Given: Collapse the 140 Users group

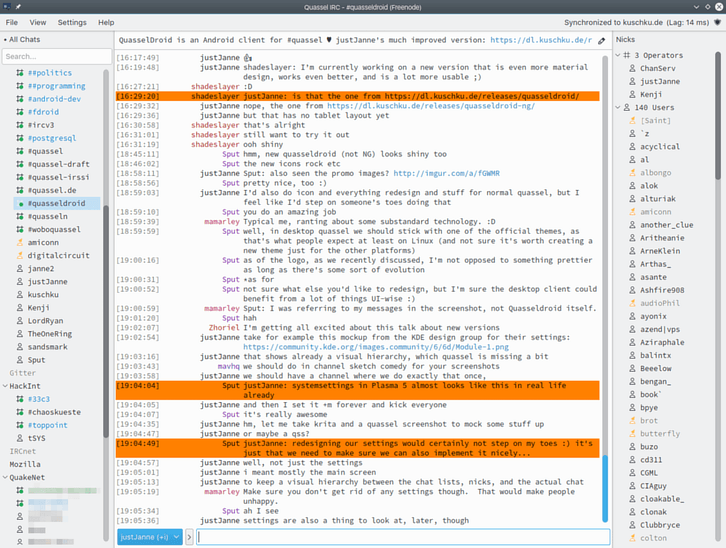Looking at the screenshot, I should 618,107.
